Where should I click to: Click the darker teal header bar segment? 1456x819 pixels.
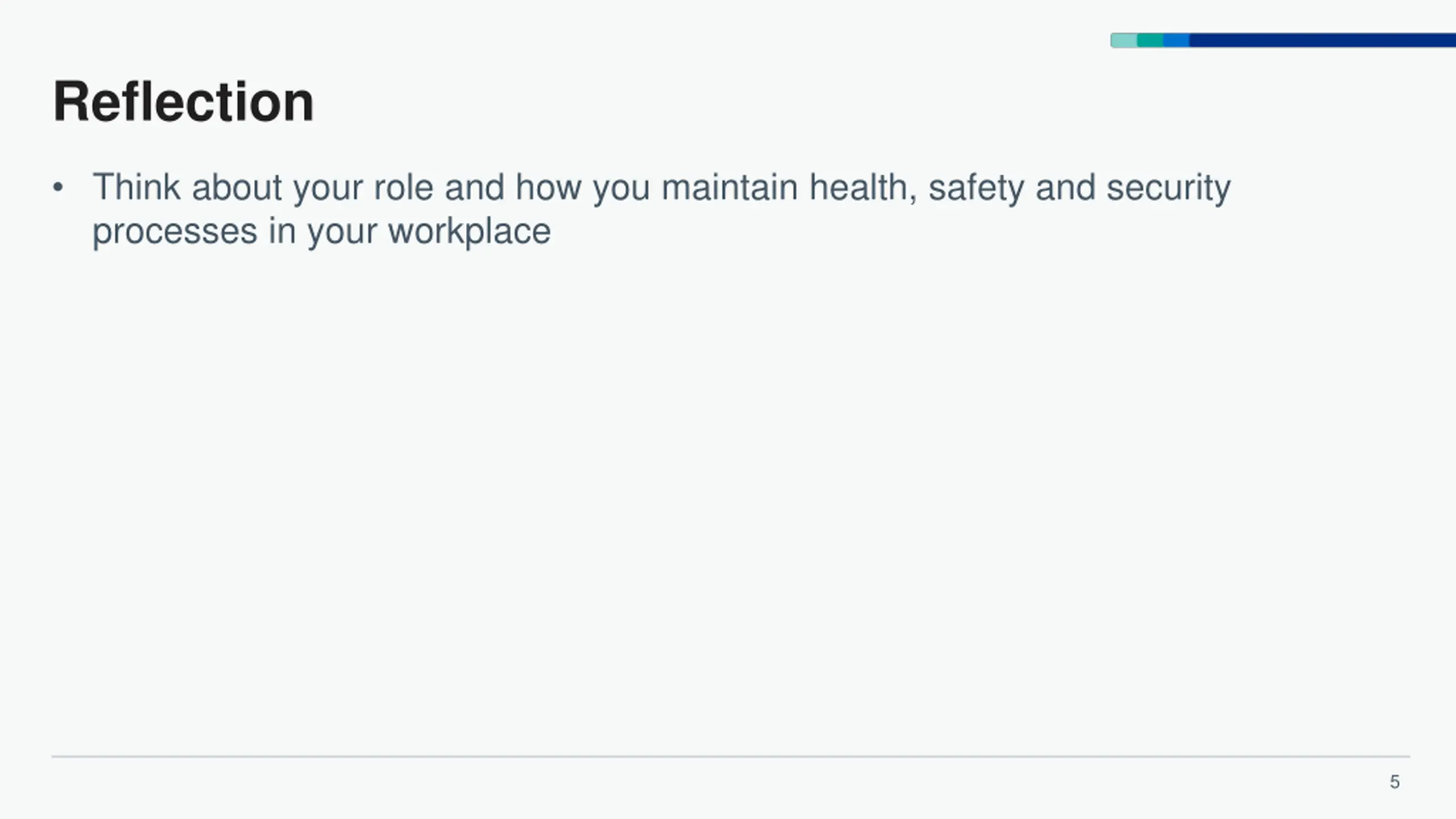(1150, 40)
